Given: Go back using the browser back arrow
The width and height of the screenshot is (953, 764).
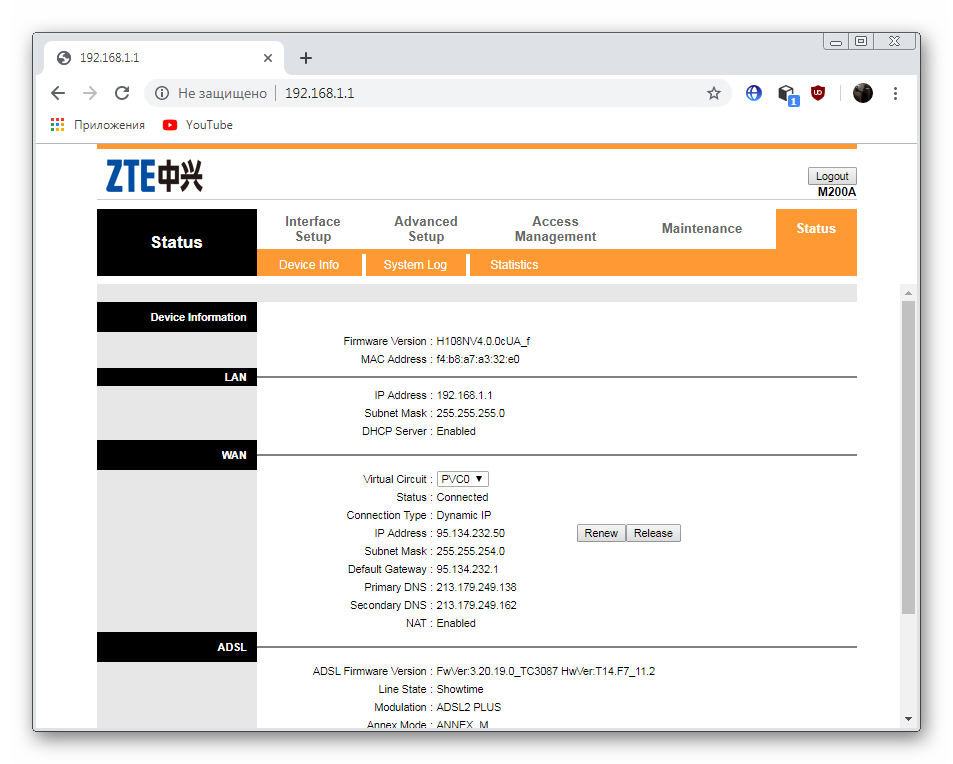Looking at the screenshot, I should pos(58,93).
